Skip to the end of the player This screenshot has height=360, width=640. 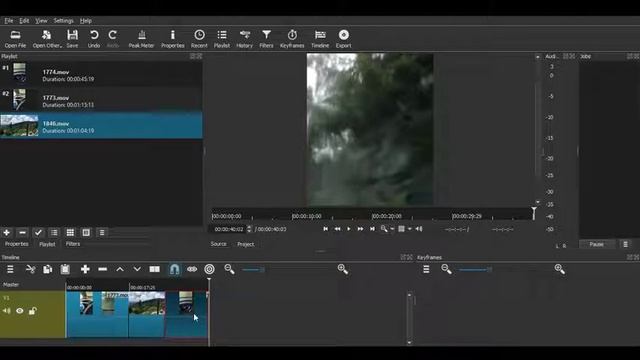pyautogui.click(x=372, y=229)
